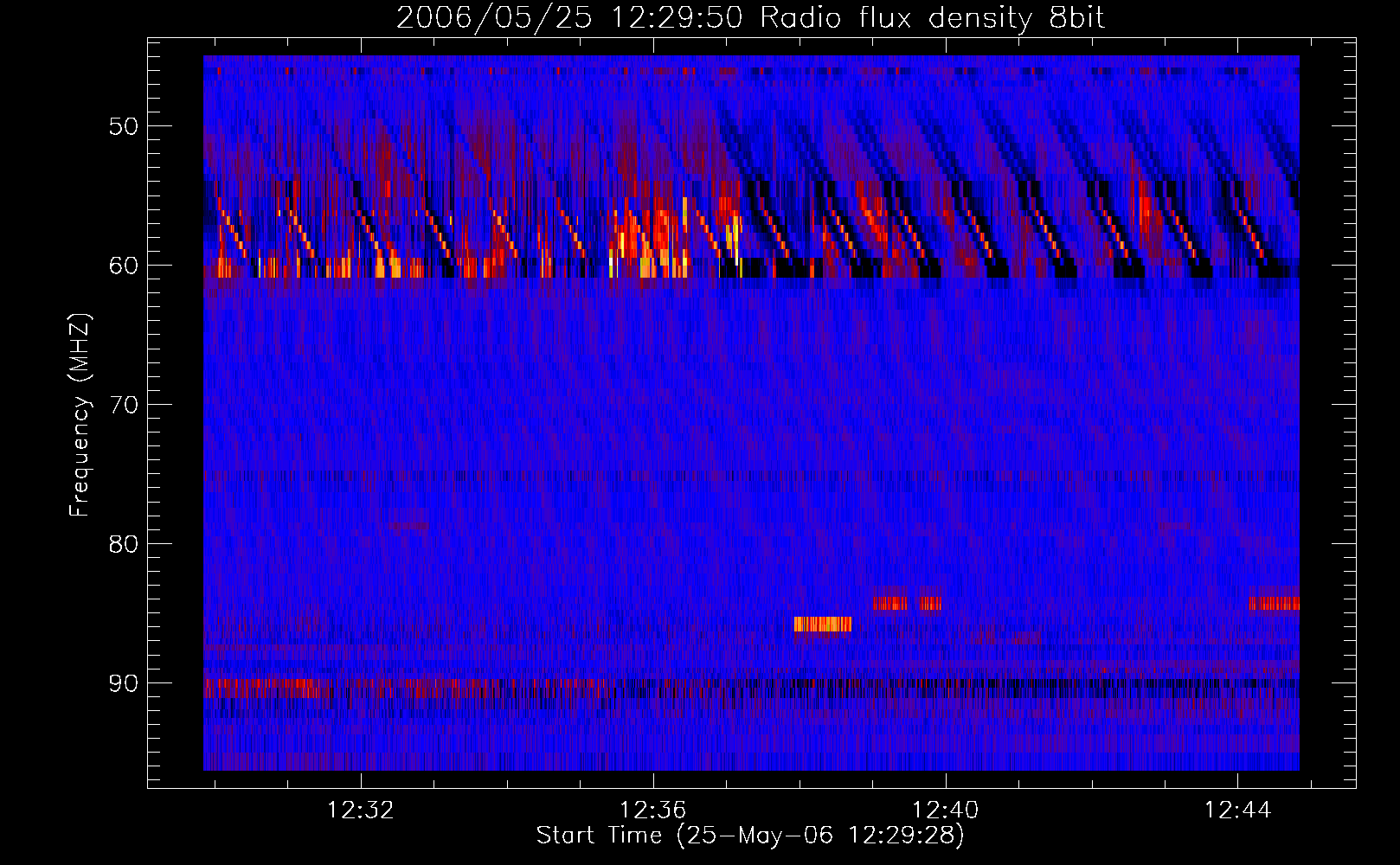Click the time tick label "12:40"
The width and height of the screenshot is (1400, 865).
946,810
